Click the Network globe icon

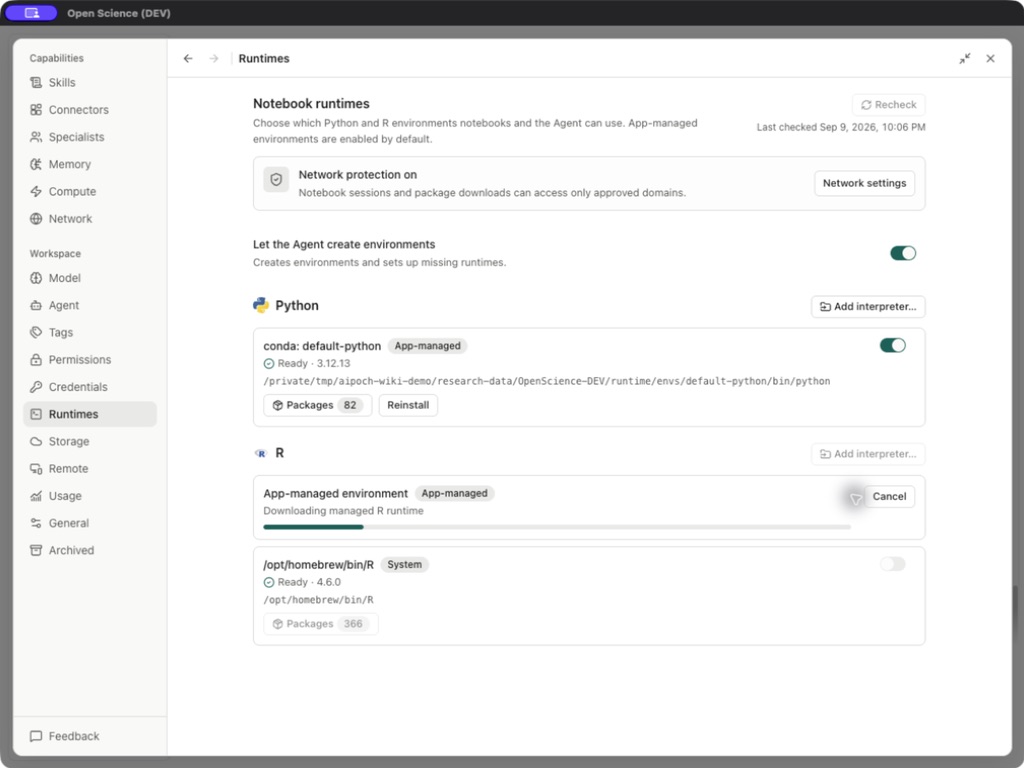(x=36, y=219)
